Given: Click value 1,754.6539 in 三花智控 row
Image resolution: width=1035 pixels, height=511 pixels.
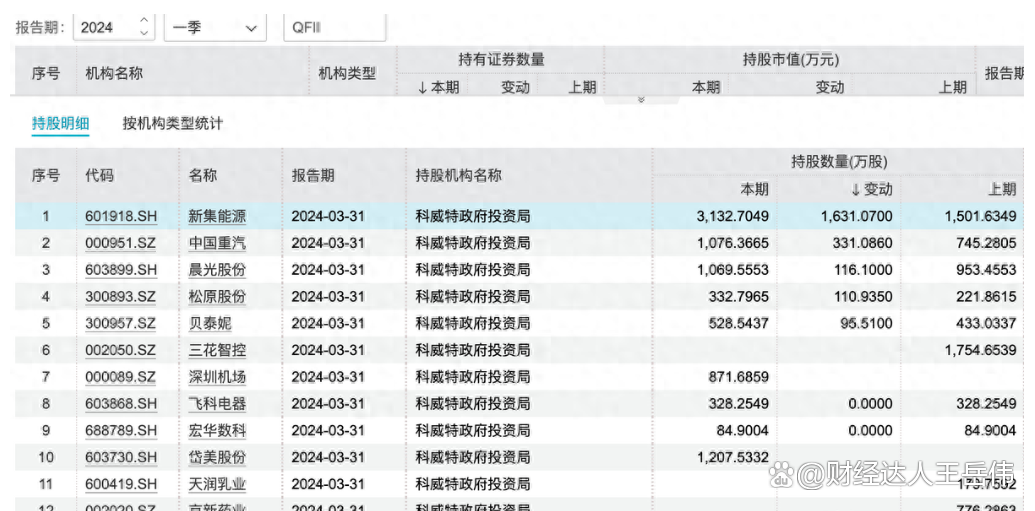Looking at the screenshot, I should tap(980, 350).
